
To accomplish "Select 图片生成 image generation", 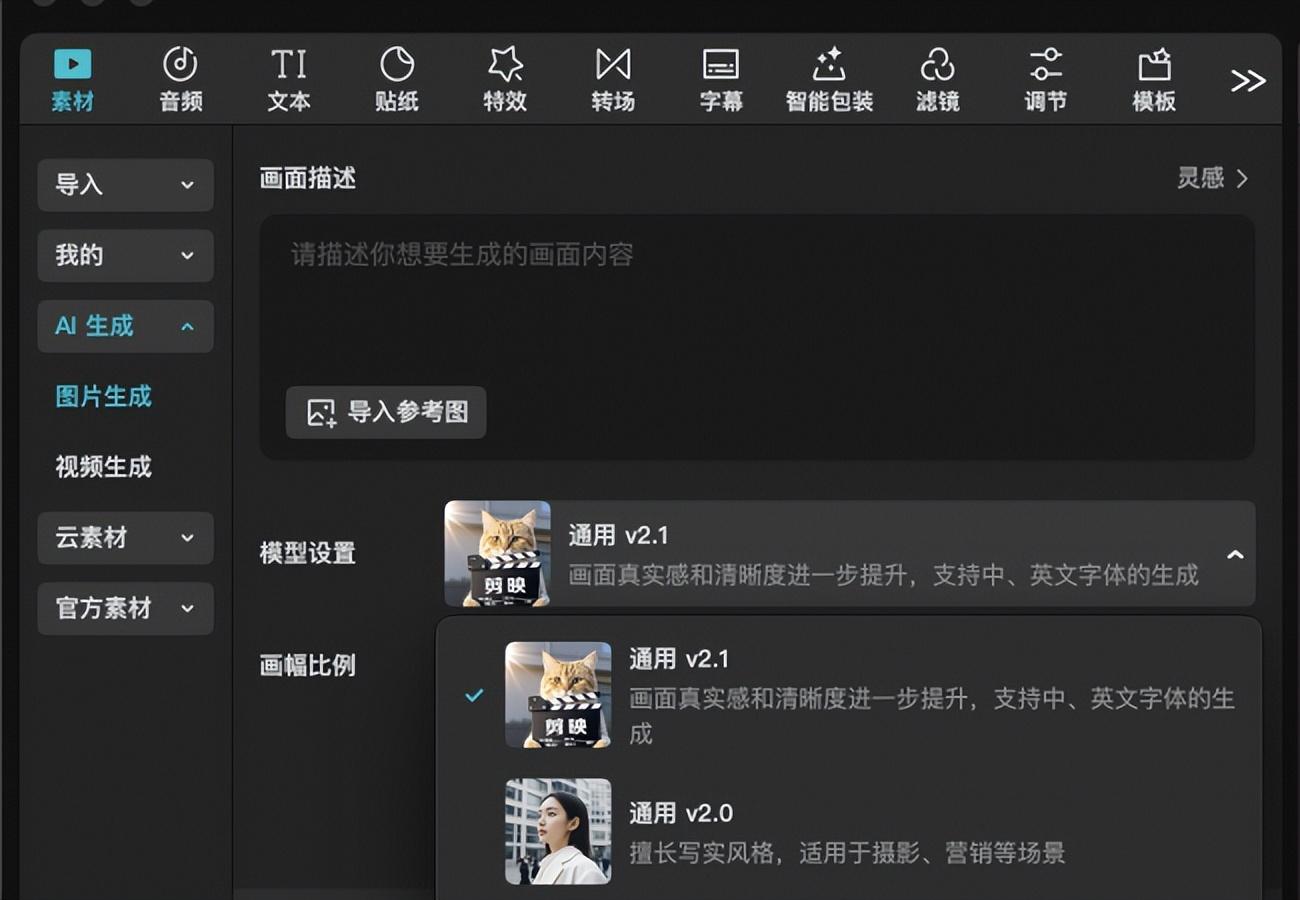I will [x=104, y=396].
